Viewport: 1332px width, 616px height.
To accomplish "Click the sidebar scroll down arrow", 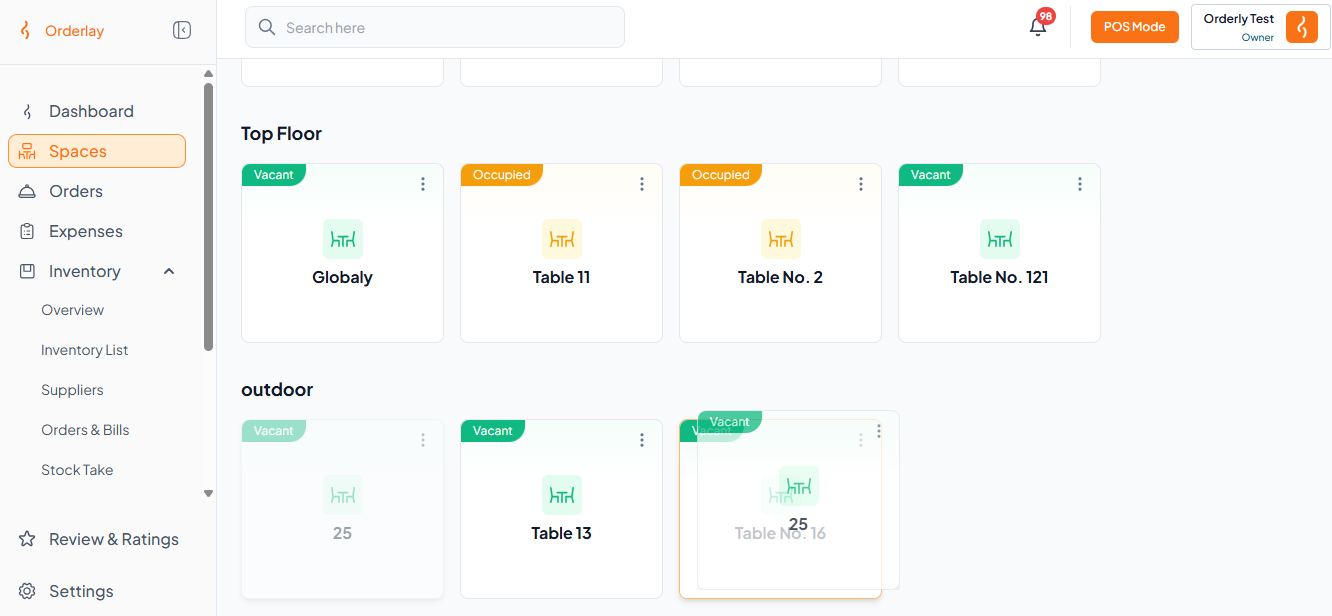I will (x=208, y=493).
